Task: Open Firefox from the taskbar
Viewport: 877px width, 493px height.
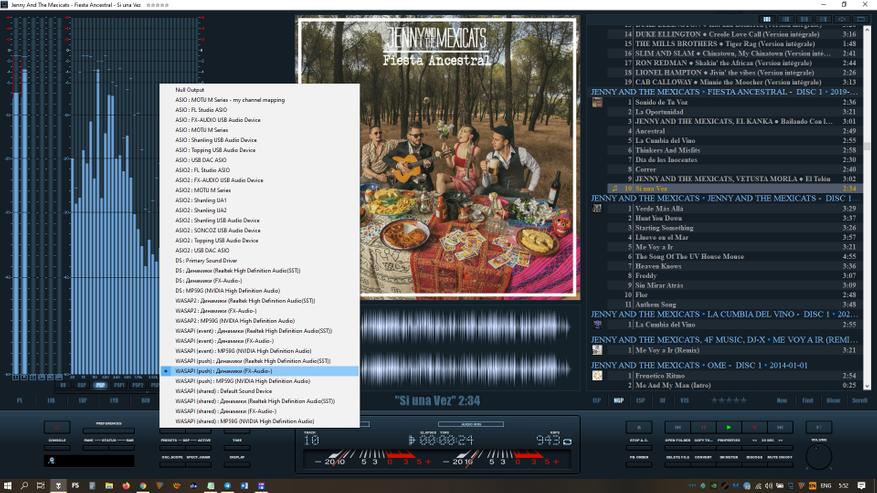Action: tap(126, 486)
